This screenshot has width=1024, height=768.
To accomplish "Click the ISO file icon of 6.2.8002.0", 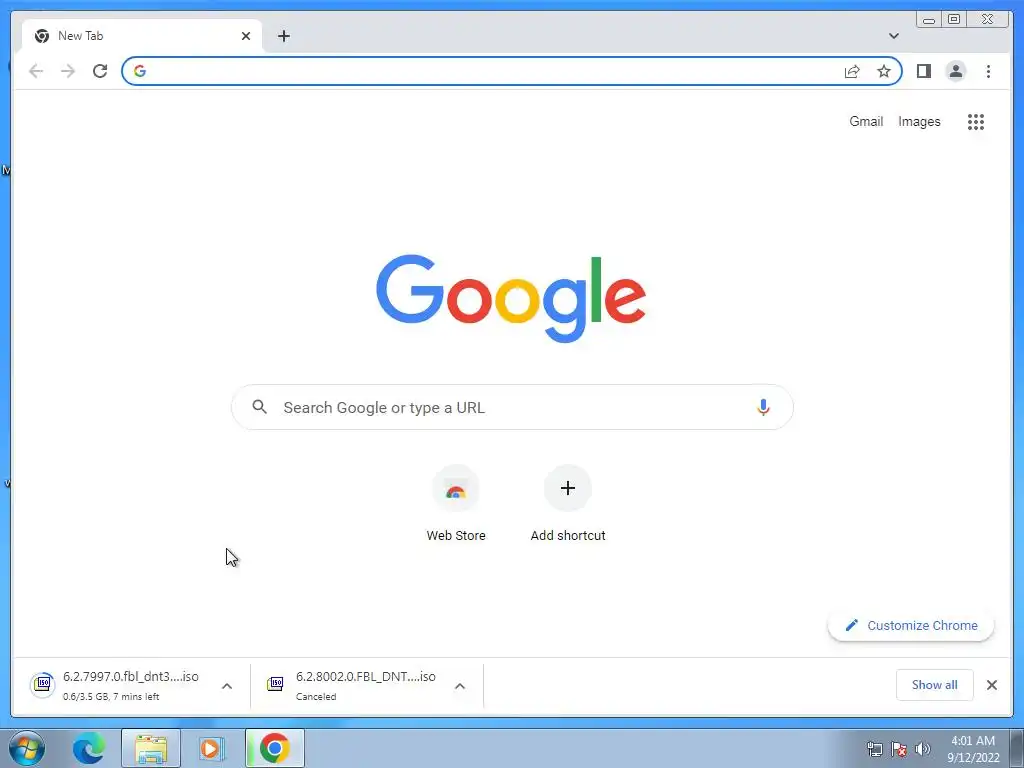I will (275, 684).
